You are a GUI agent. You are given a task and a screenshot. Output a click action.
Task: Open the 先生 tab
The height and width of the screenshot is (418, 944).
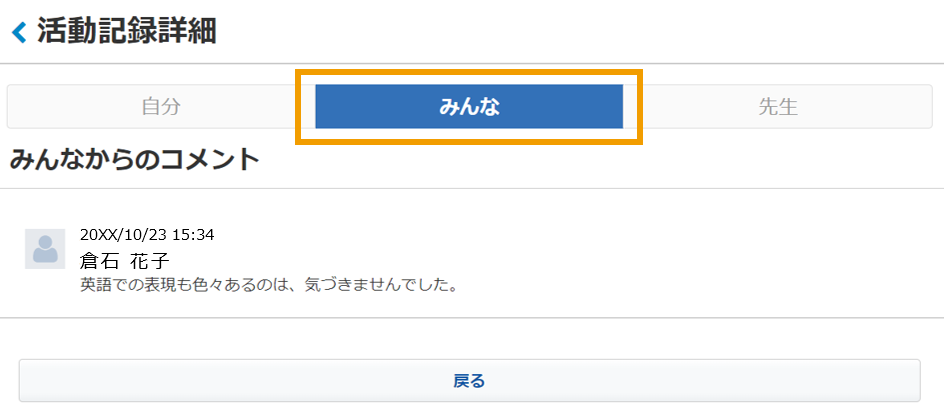(778, 107)
